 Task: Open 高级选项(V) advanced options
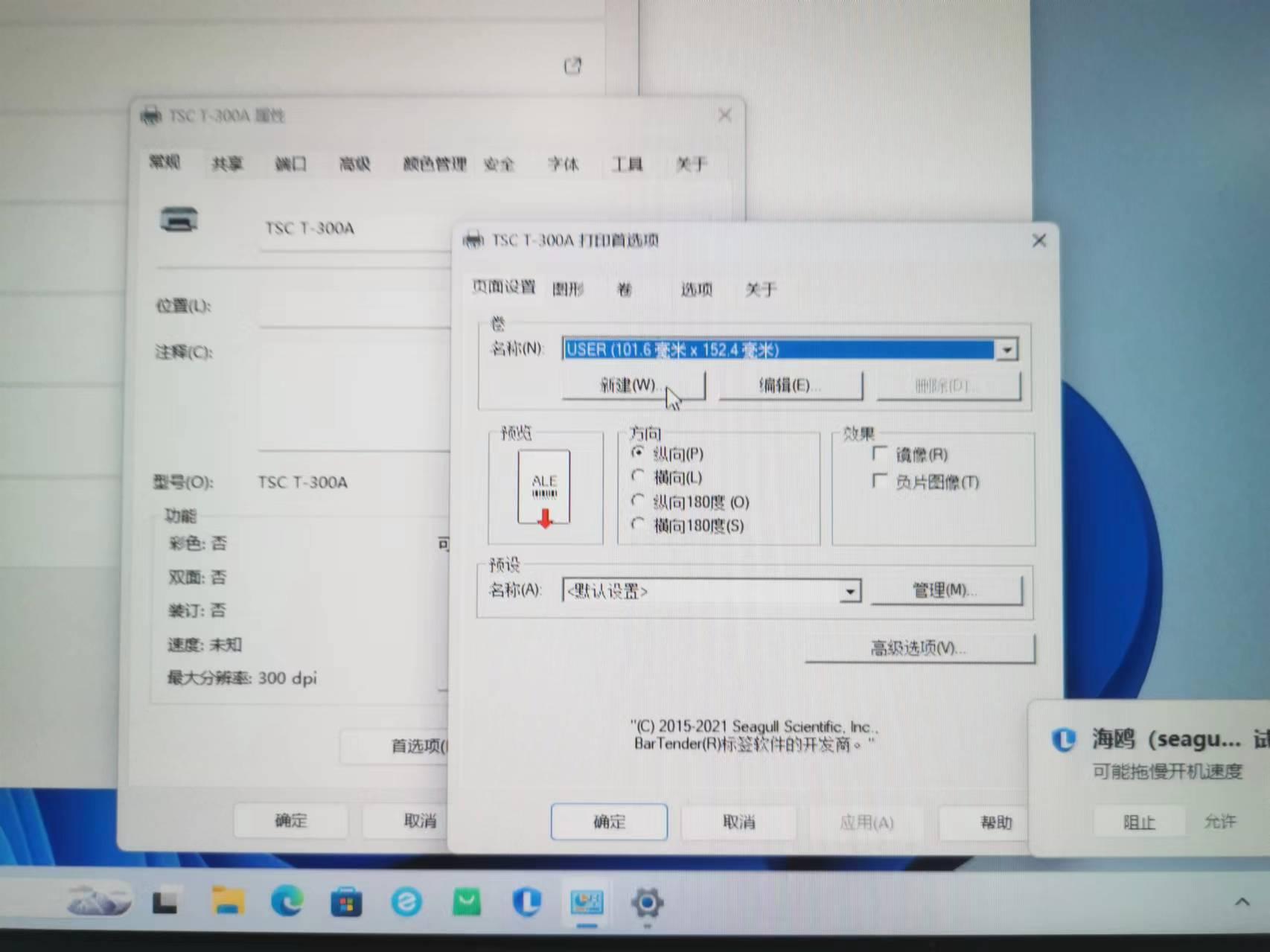pyautogui.click(x=919, y=648)
